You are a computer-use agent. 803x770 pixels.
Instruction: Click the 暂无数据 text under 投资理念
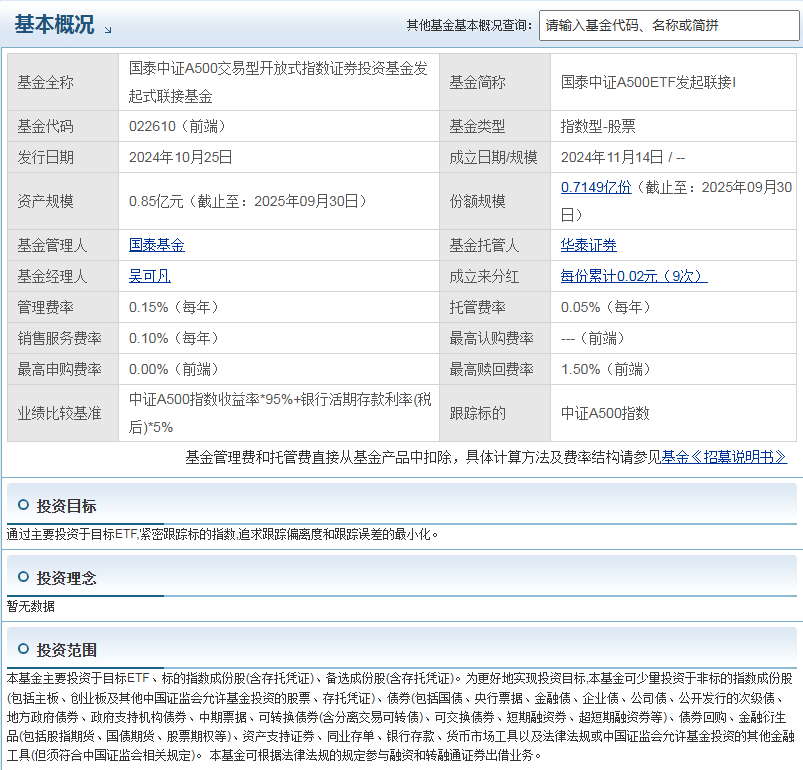31,607
